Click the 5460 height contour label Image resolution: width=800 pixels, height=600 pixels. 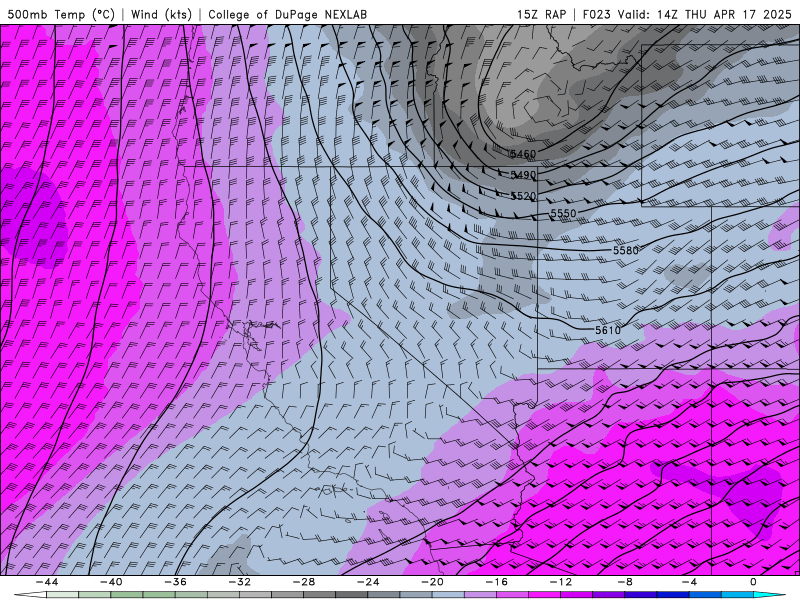523,154
